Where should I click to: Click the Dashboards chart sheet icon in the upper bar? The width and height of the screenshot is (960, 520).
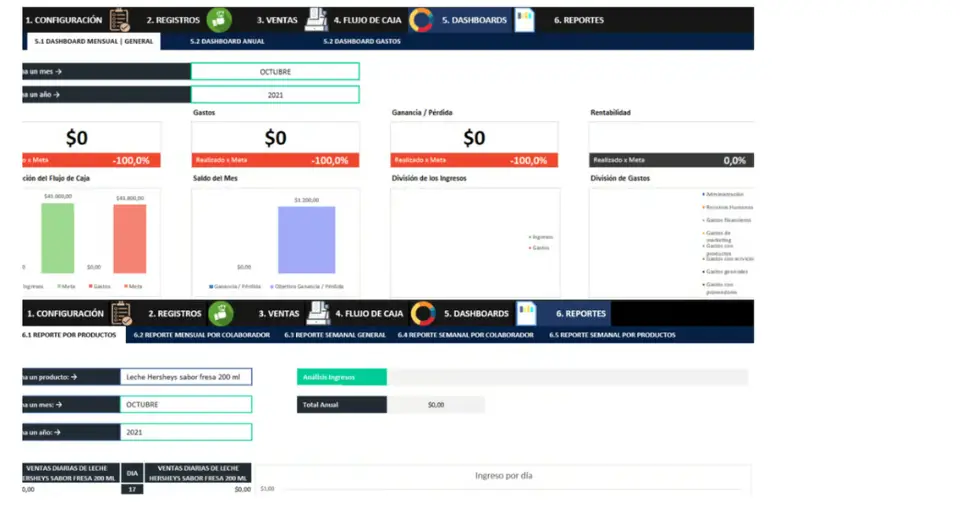[x=524, y=20]
